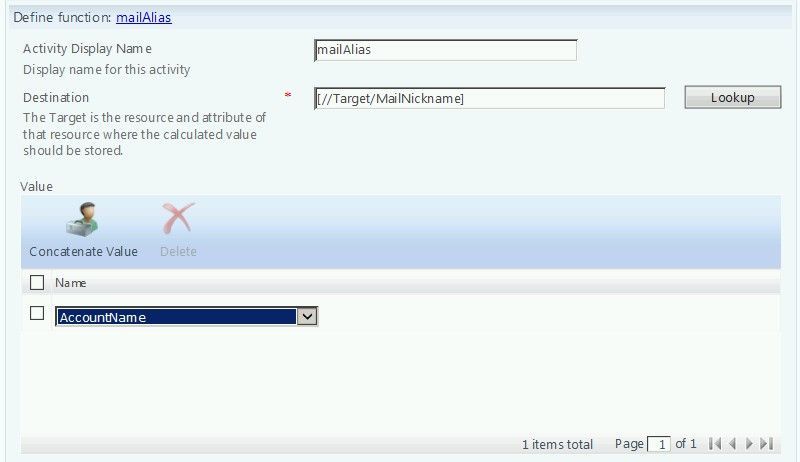Expand the AccountName dropdown arrow
Image resolution: width=800 pixels, height=462 pixels.
[307, 317]
